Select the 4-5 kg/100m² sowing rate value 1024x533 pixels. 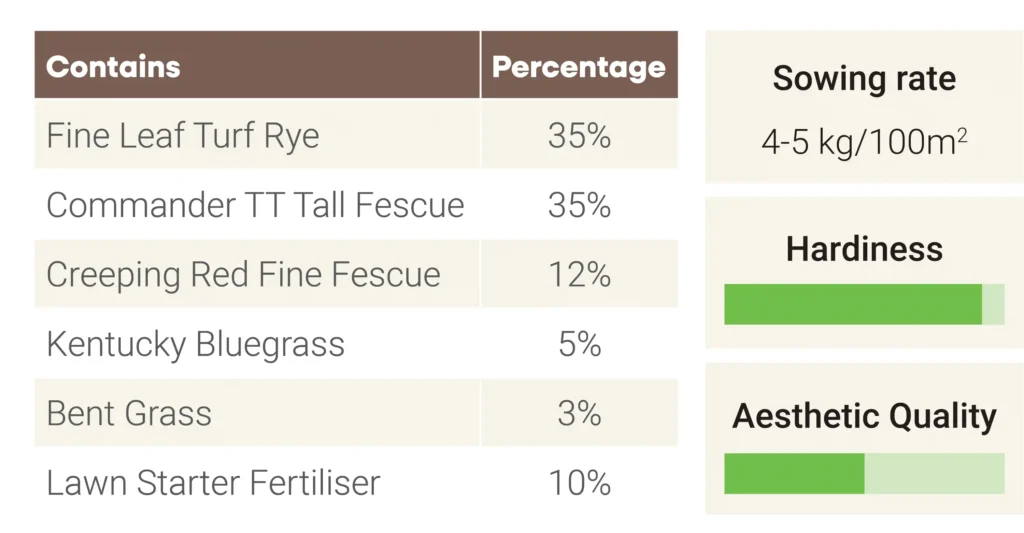tap(864, 142)
